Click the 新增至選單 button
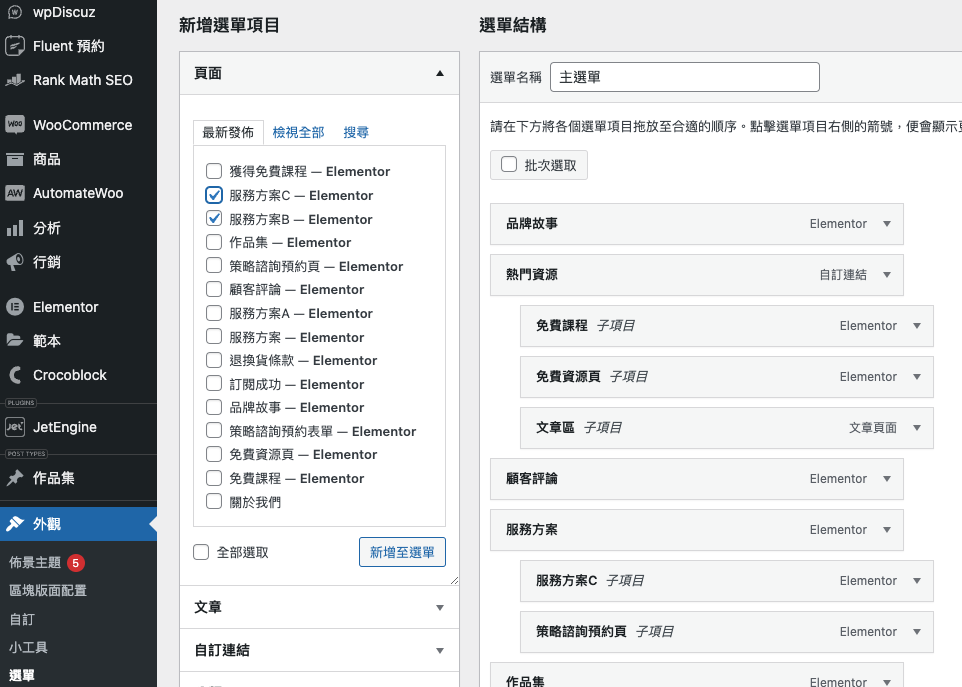The height and width of the screenshot is (687, 962). click(402, 552)
